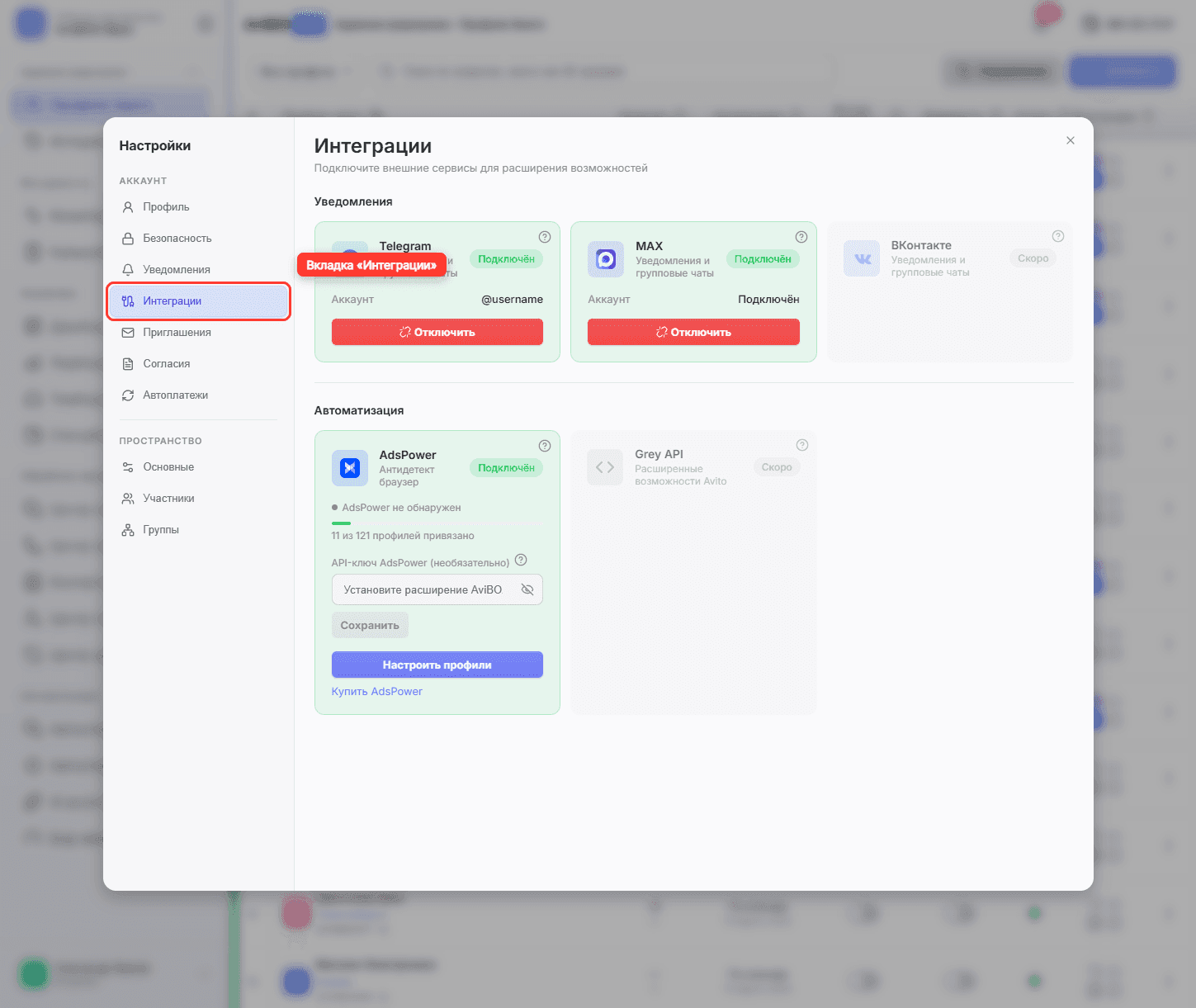
Task: Follow the Купить AdsPower link
Action: pos(377,692)
